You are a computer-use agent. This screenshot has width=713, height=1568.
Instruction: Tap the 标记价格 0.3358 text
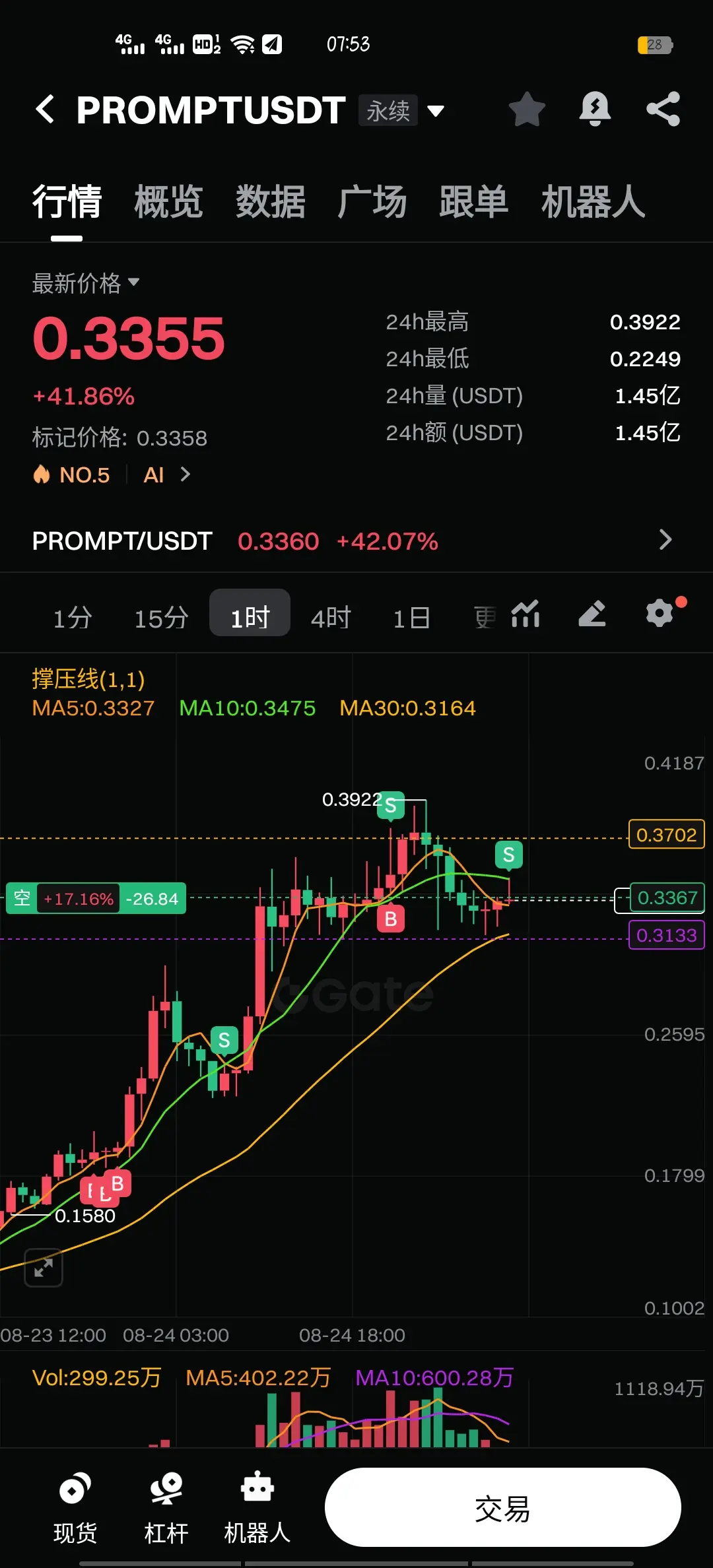[x=119, y=438]
